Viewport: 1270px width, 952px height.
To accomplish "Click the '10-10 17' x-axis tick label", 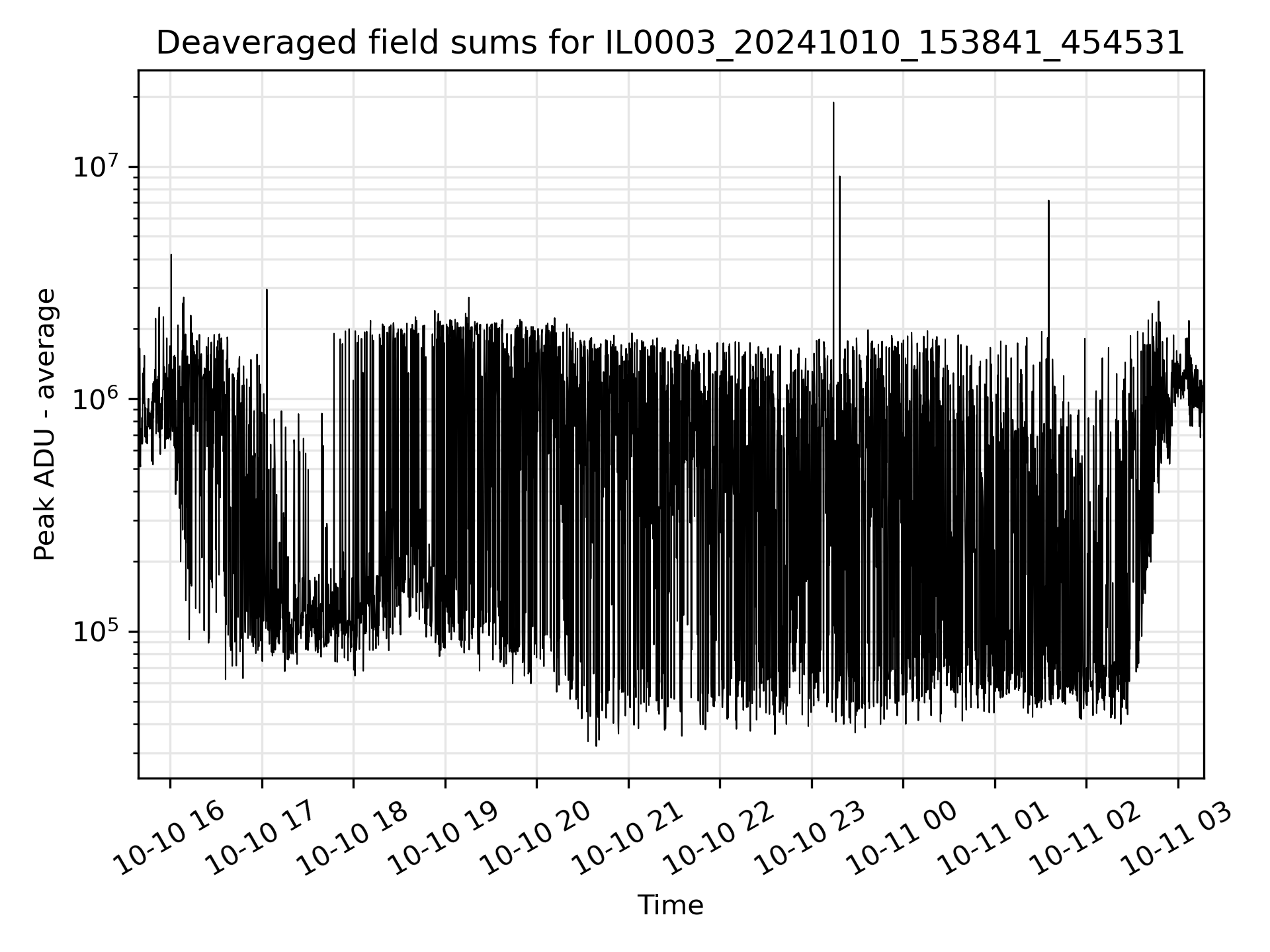I will click(x=261, y=840).
